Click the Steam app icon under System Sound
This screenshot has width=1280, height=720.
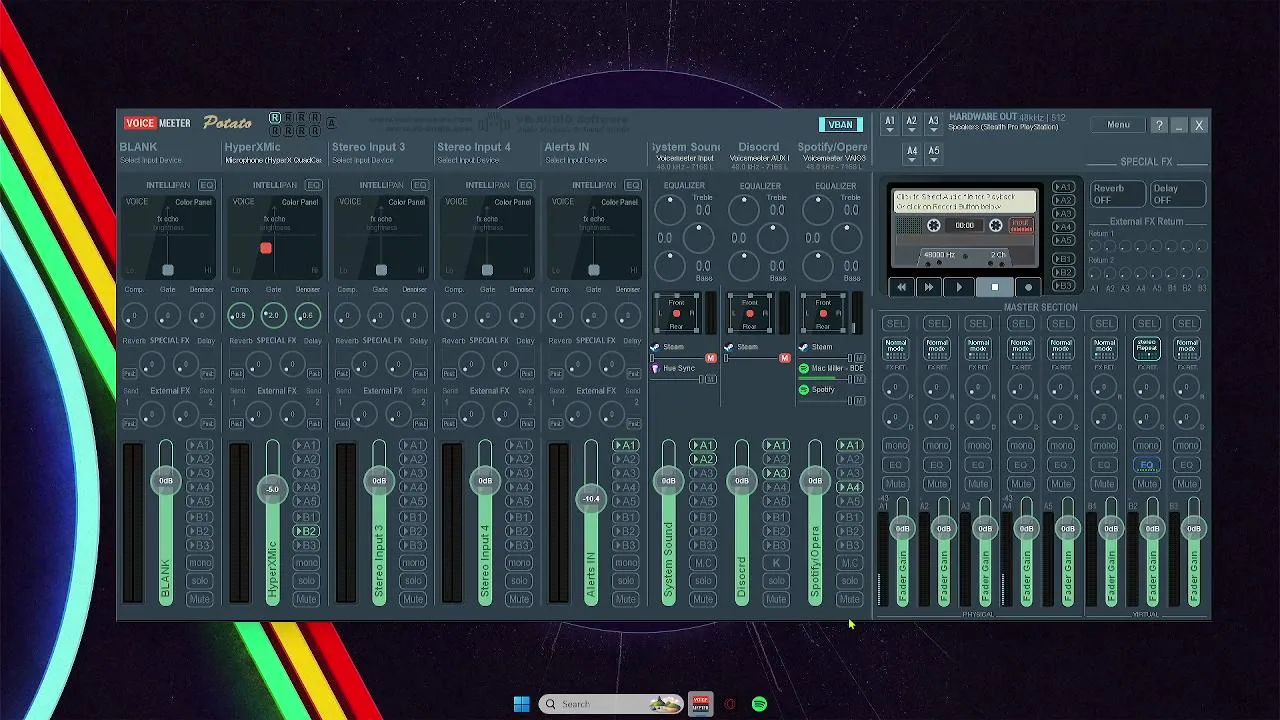coord(655,347)
